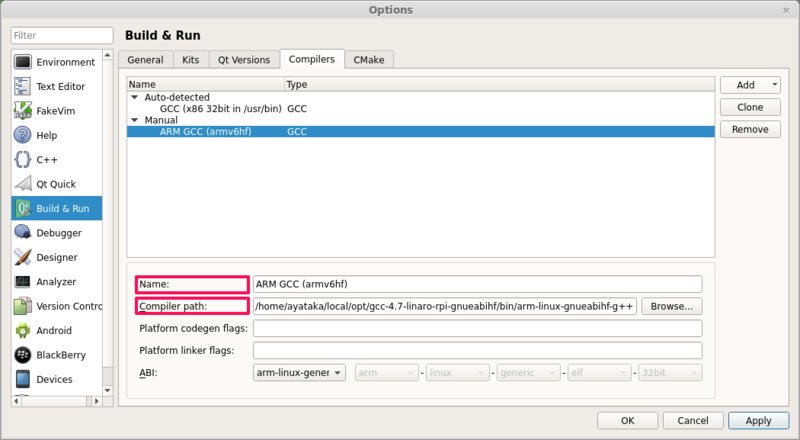The width and height of the screenshot is (800, 440).
Task: Click the Type column header
Action: pyautogui.click(x=499, y=84)
